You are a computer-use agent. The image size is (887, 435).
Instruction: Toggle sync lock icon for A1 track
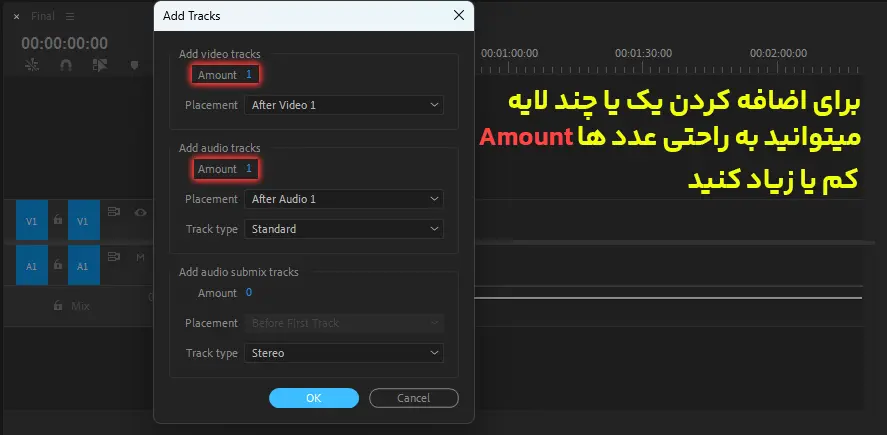click(x=114, y=257)
